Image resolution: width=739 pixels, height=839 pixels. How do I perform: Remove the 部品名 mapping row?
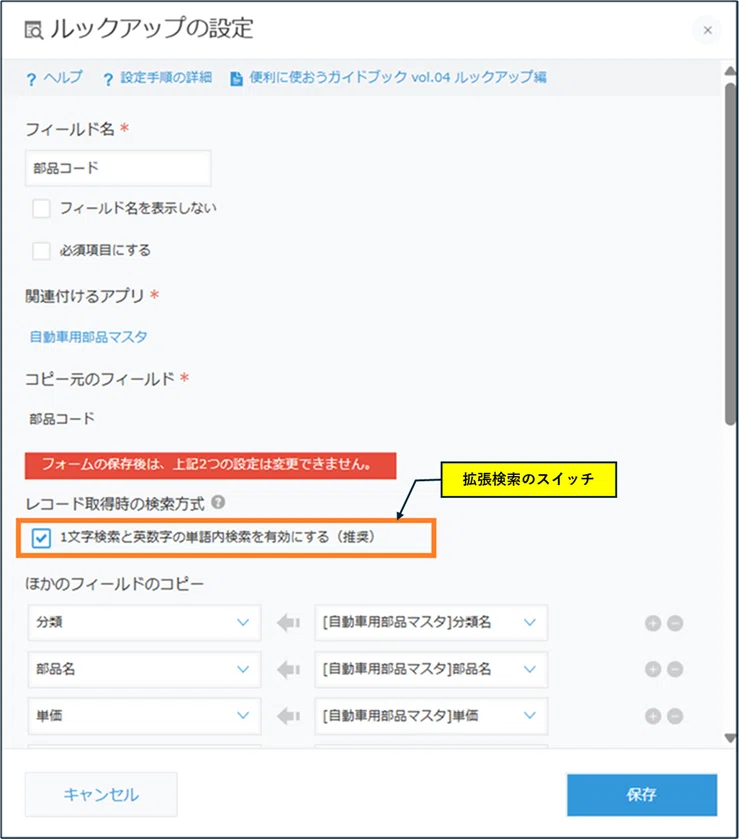[x=675, y=669]
